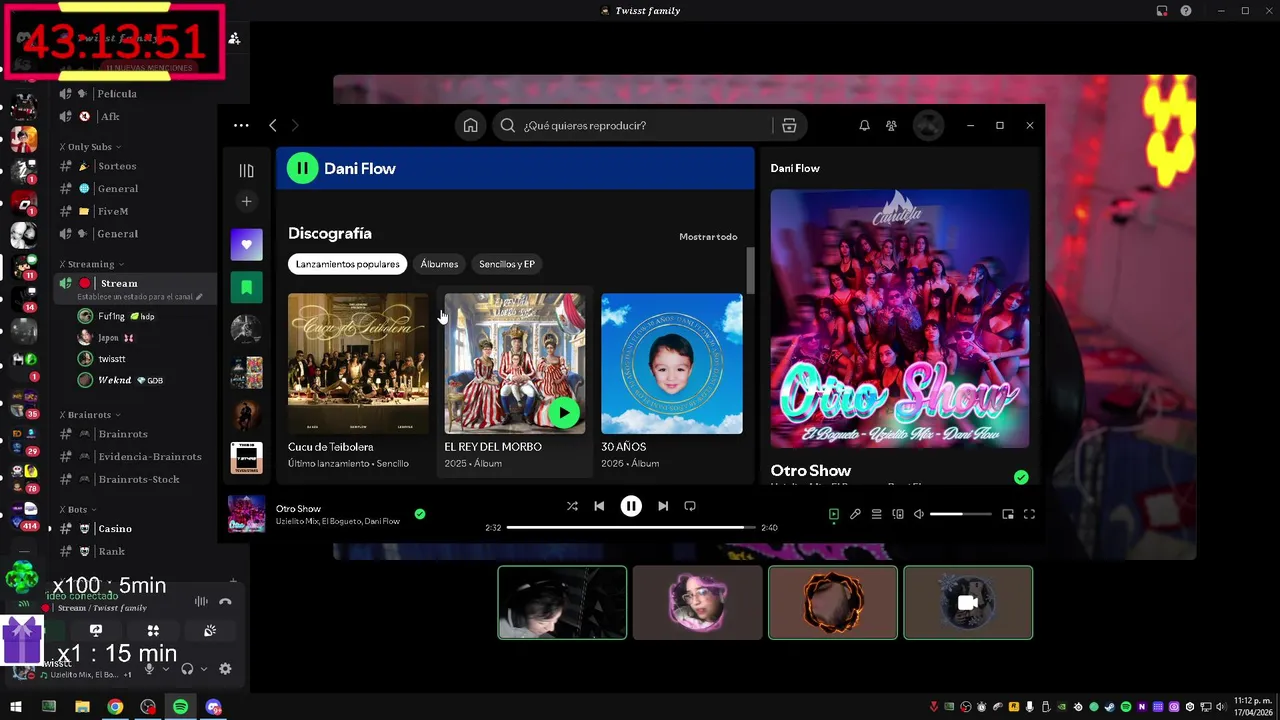Open Discord user settings gear
This screenshot has width=1280, height=720.
pos(225,669)
